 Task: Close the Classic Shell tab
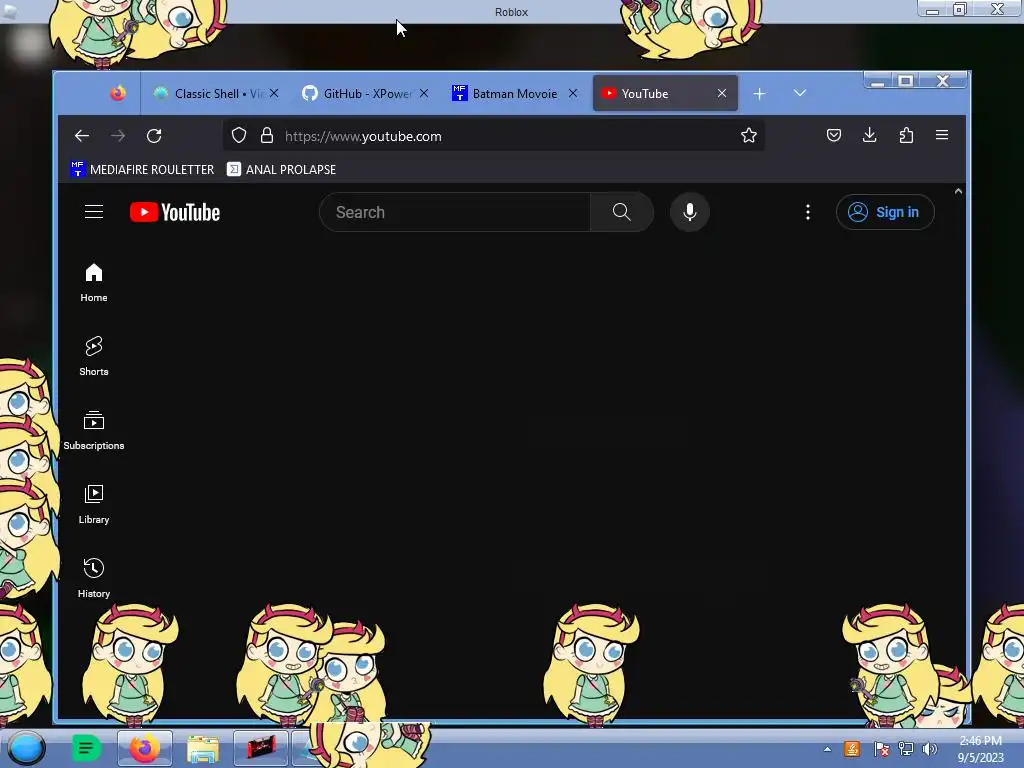[274, 93]
